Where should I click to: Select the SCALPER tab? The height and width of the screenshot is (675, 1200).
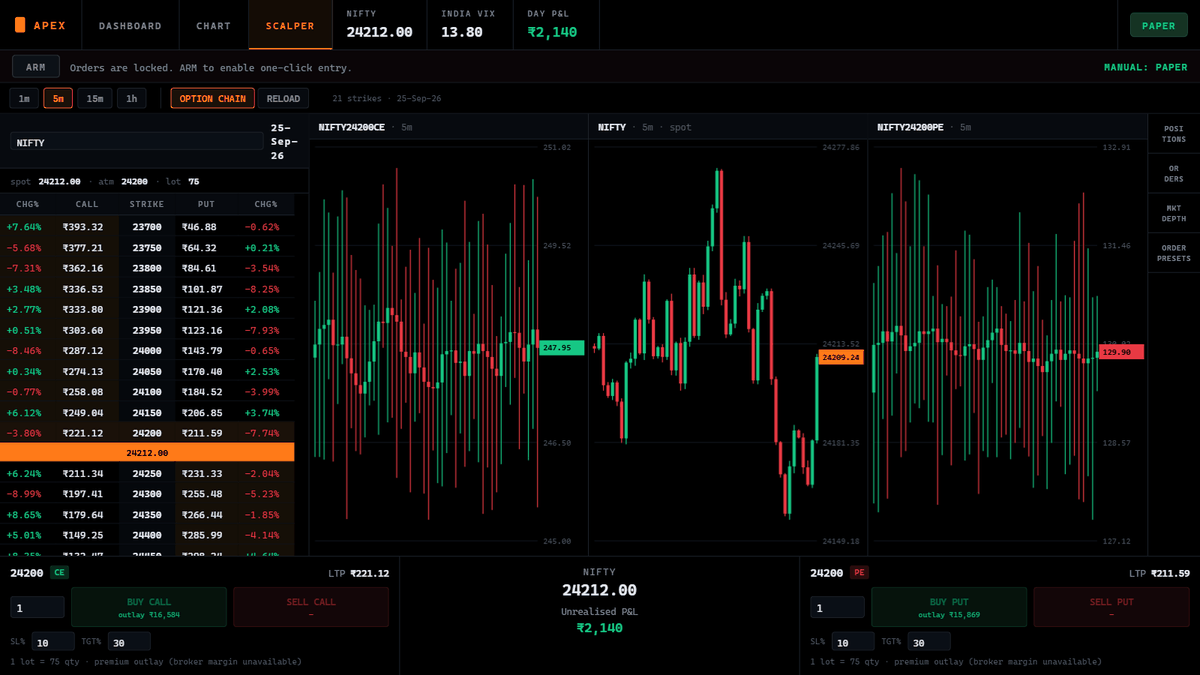click(x=290, y=25)
